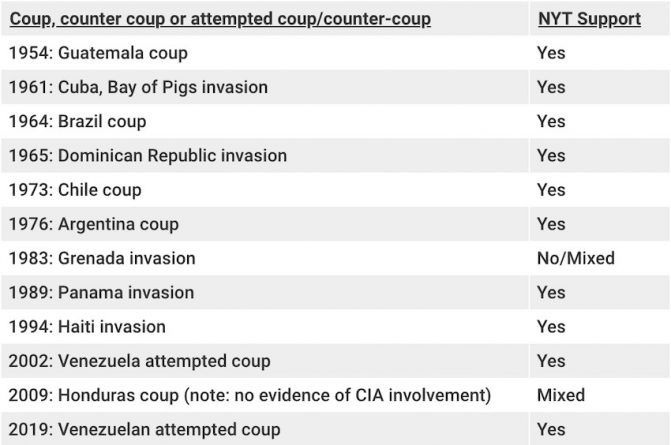Click the 2009 Honduras coup entry
The width and height of the screenshot is (671, 445).
(248, 395)
